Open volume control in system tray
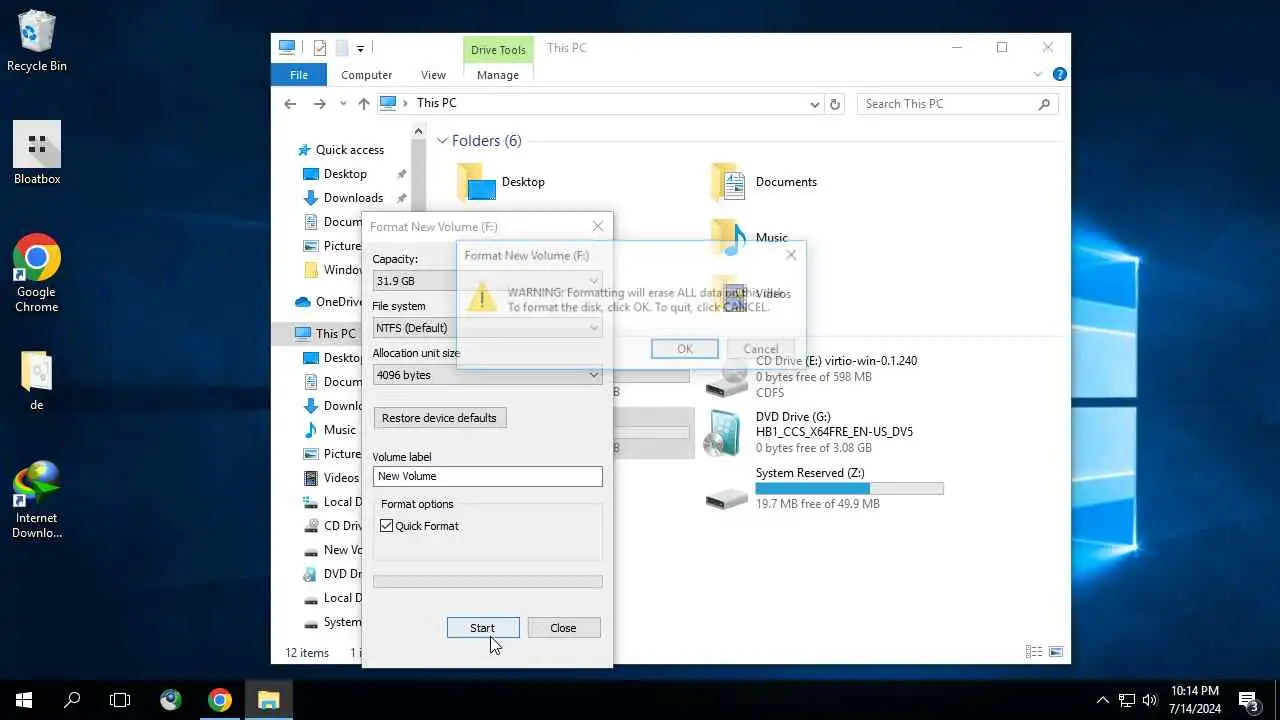The width and height of the screenshot is (1280, 720). click(x=1150, y=700)
